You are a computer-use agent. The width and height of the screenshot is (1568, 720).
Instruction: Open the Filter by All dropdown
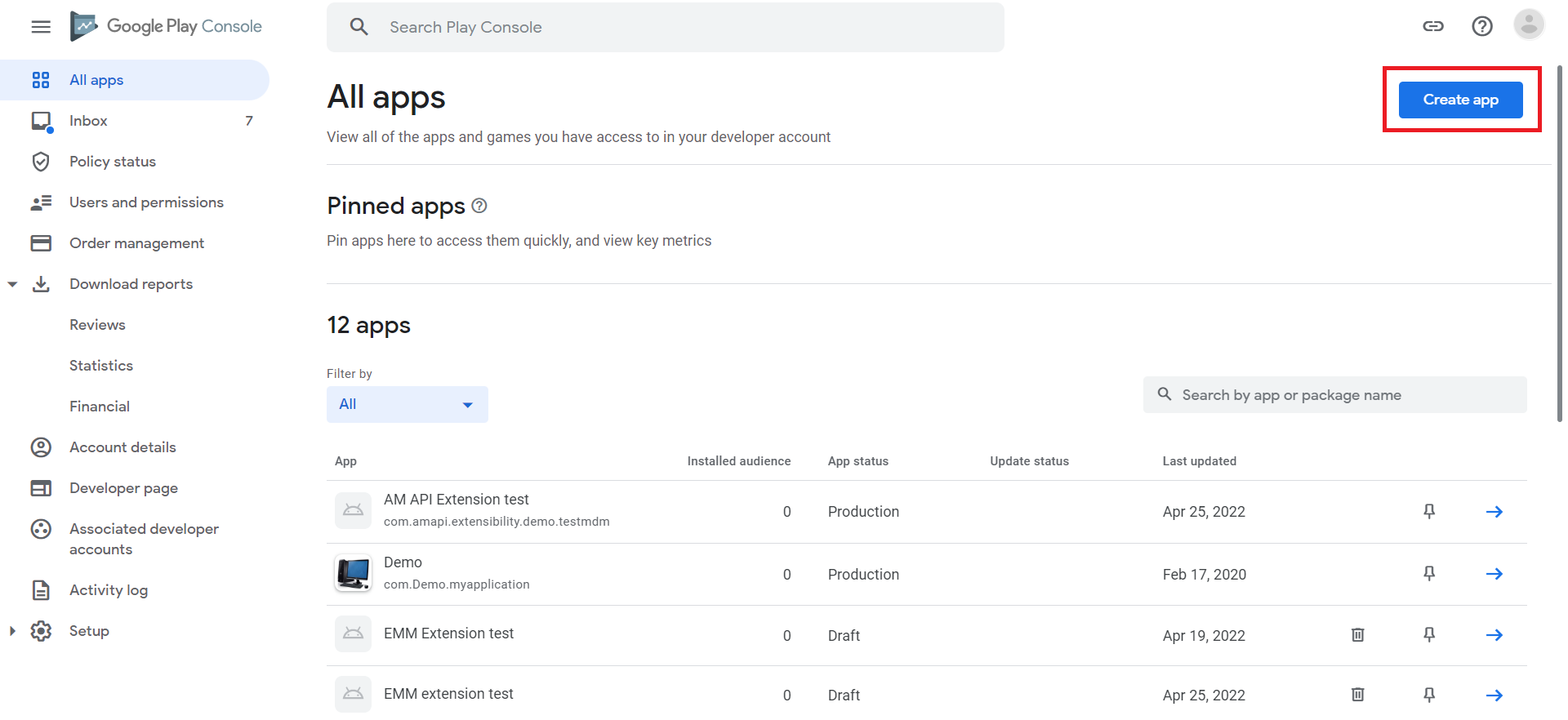click(x=407, y=404)
